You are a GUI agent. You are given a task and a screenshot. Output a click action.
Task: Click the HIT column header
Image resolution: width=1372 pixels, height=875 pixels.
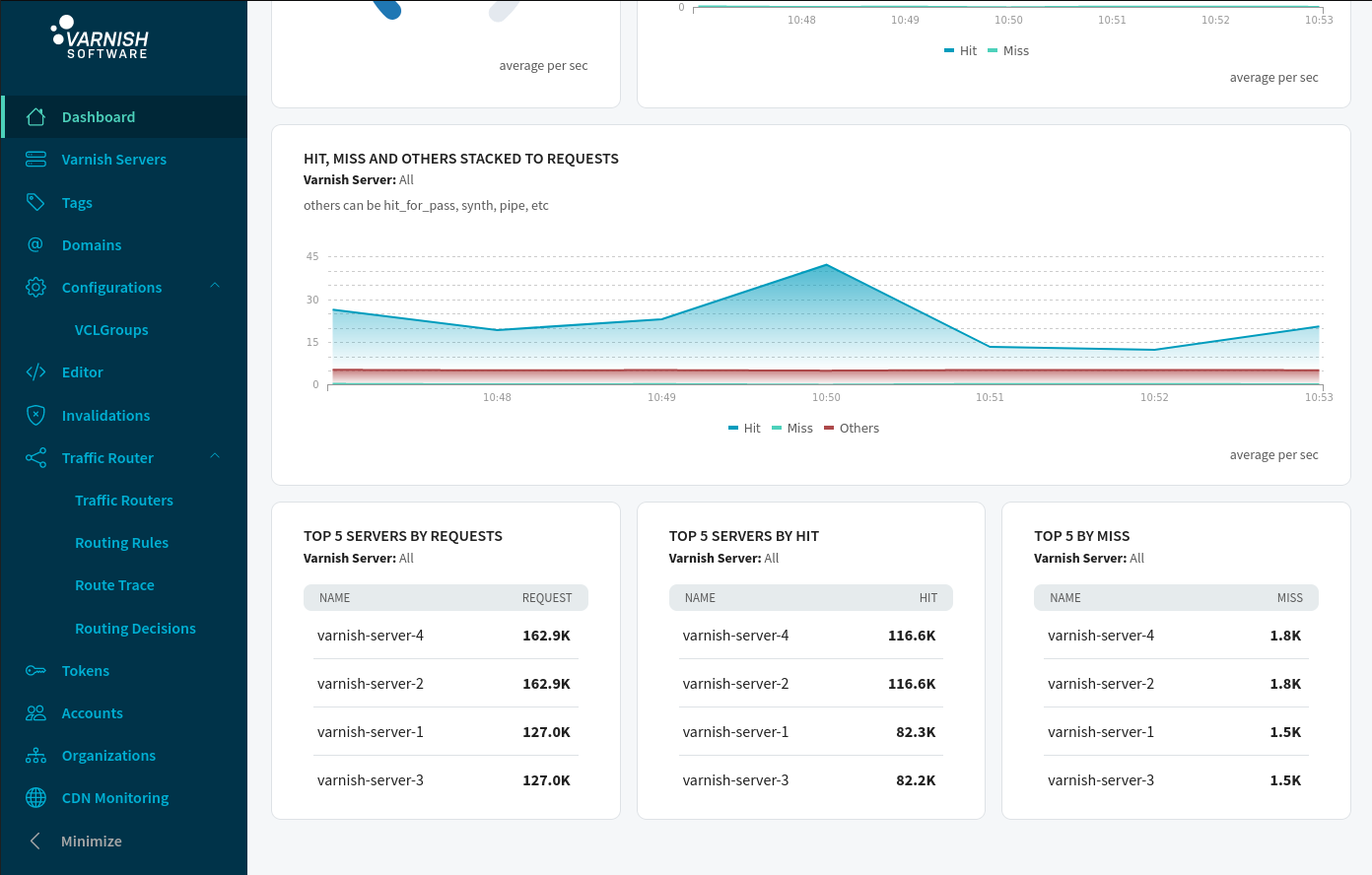pos(928,598)
